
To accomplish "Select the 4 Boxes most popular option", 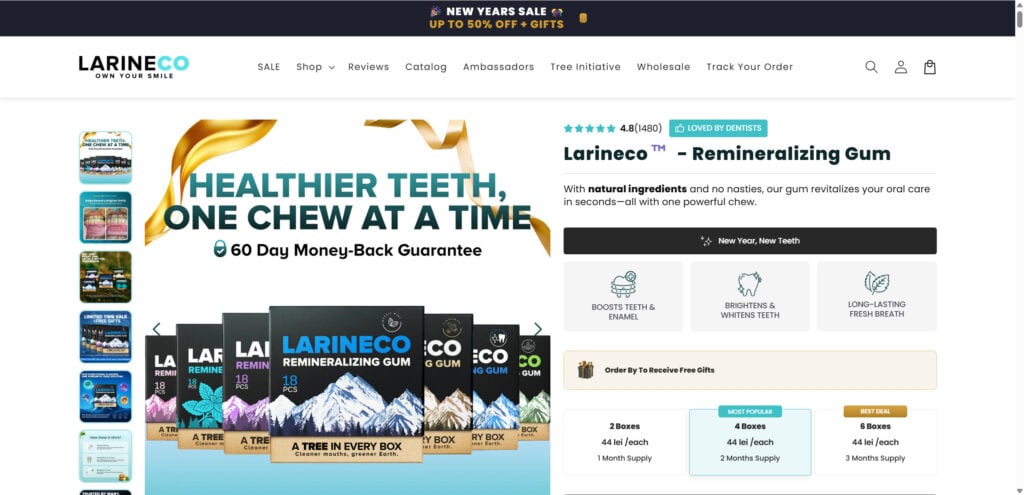I will tap(750, 442).
